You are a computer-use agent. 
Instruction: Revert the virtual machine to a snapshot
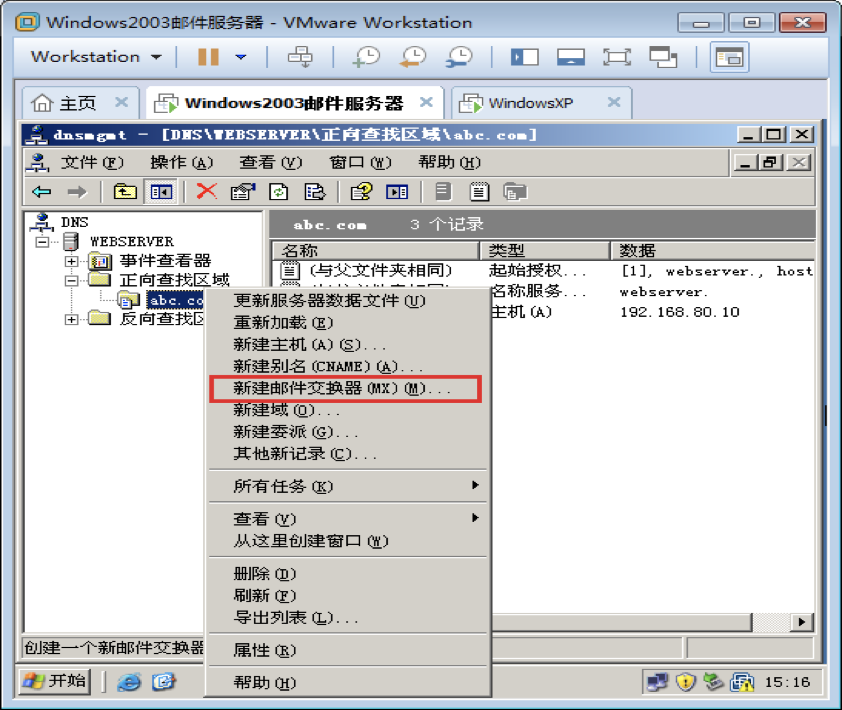(412, 56)
